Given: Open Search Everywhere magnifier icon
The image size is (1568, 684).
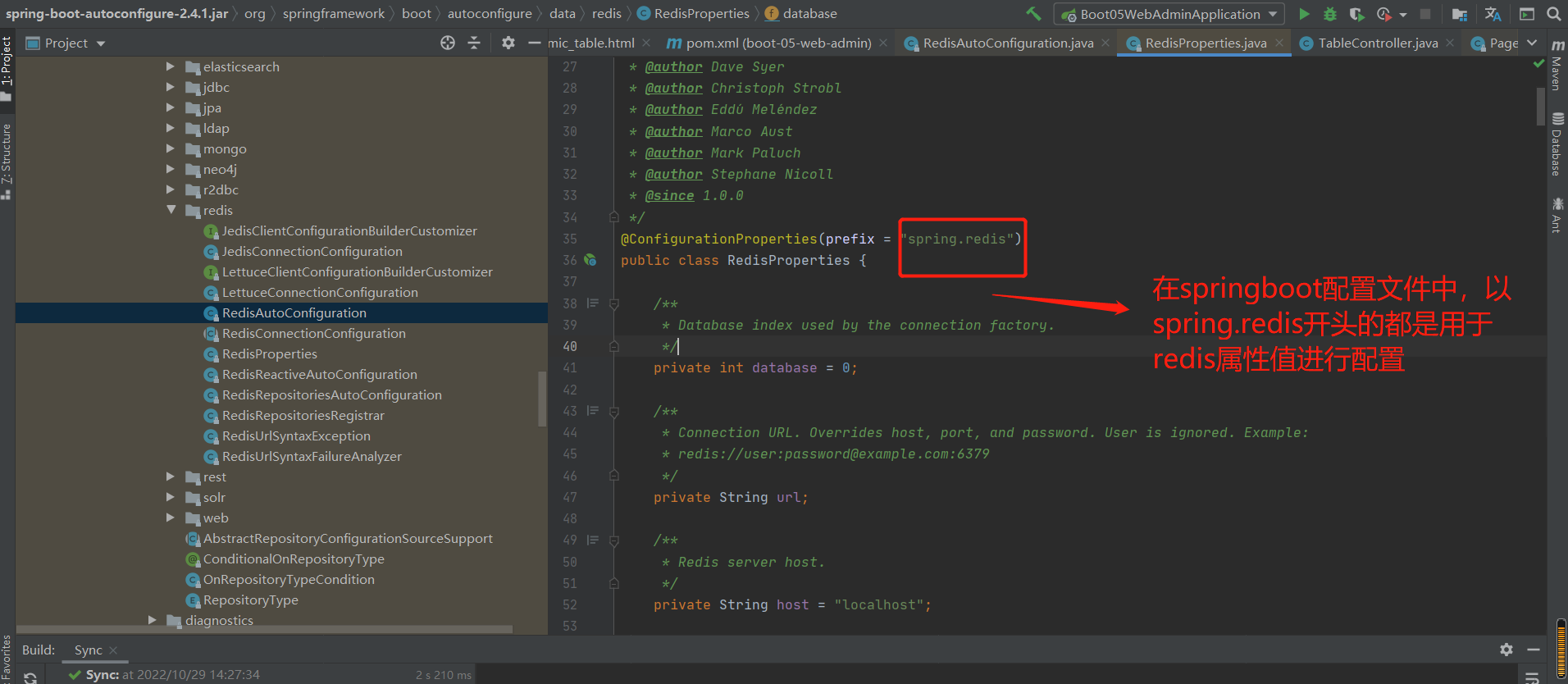Looking at the screenshot, I should pos(1553,14).
